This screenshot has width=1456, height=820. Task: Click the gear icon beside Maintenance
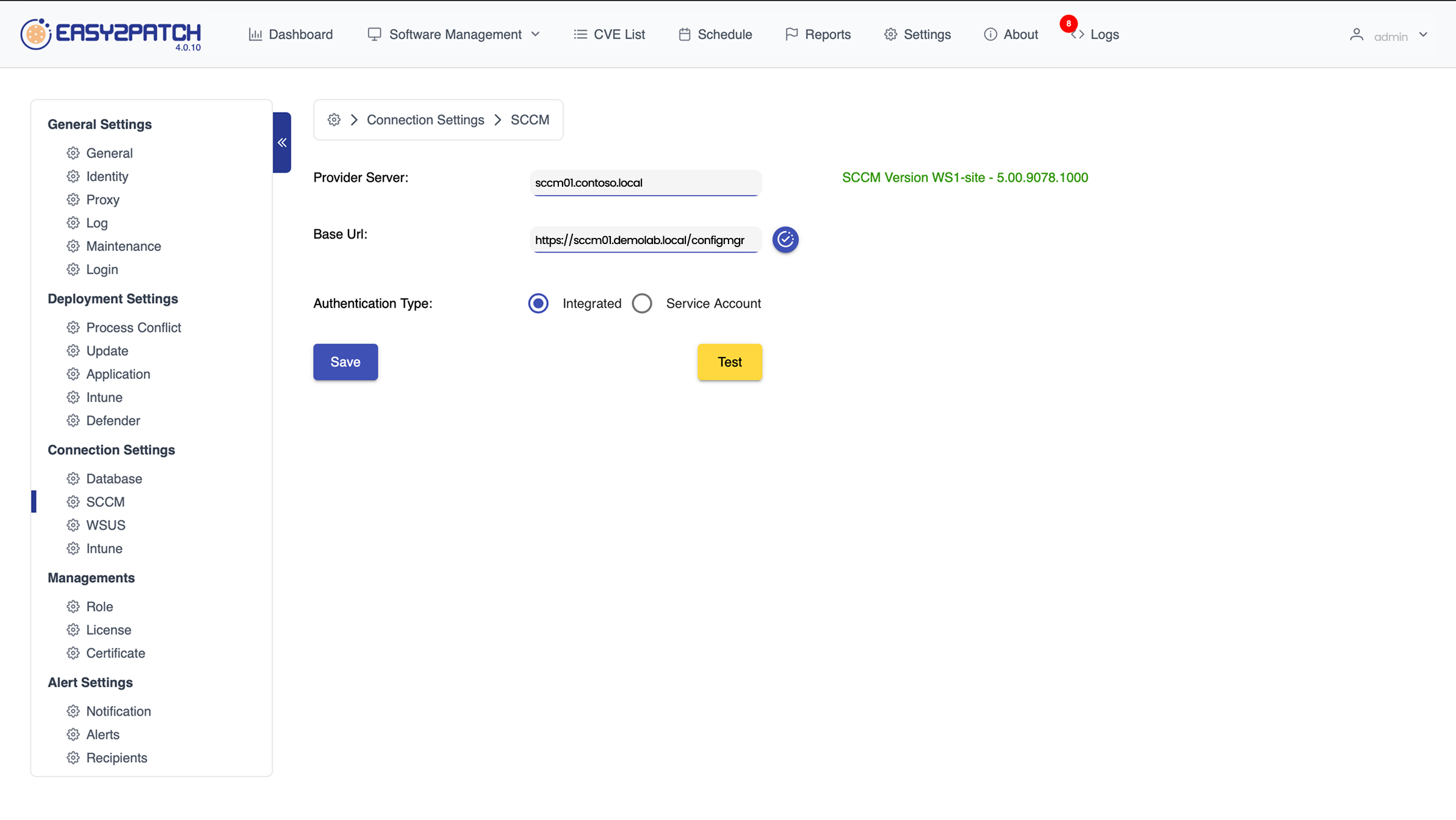click(73, 246)
